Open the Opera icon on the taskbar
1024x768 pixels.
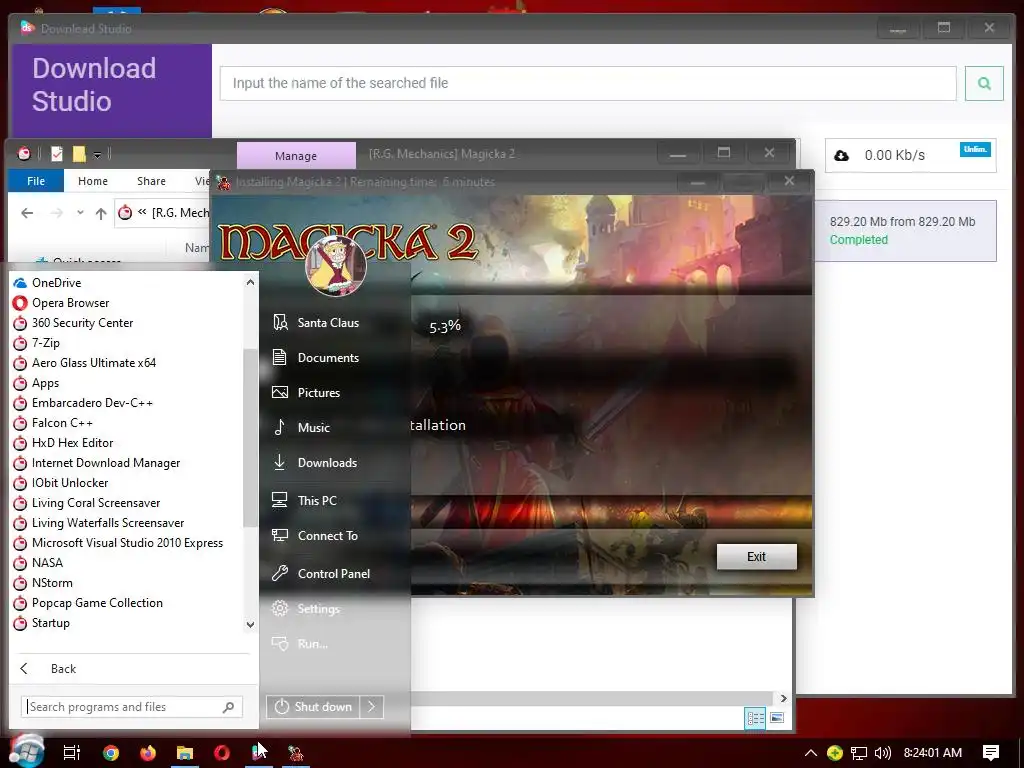pos(222,753)
